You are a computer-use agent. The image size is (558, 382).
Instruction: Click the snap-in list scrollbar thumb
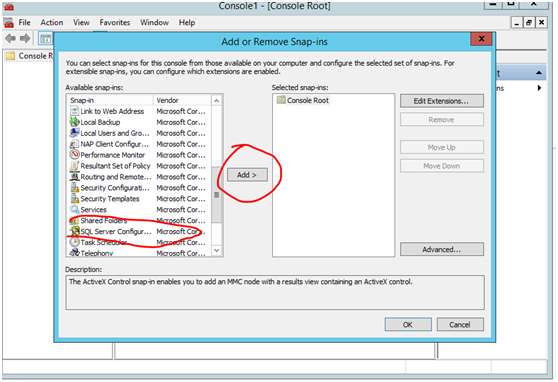pos(216,194)
